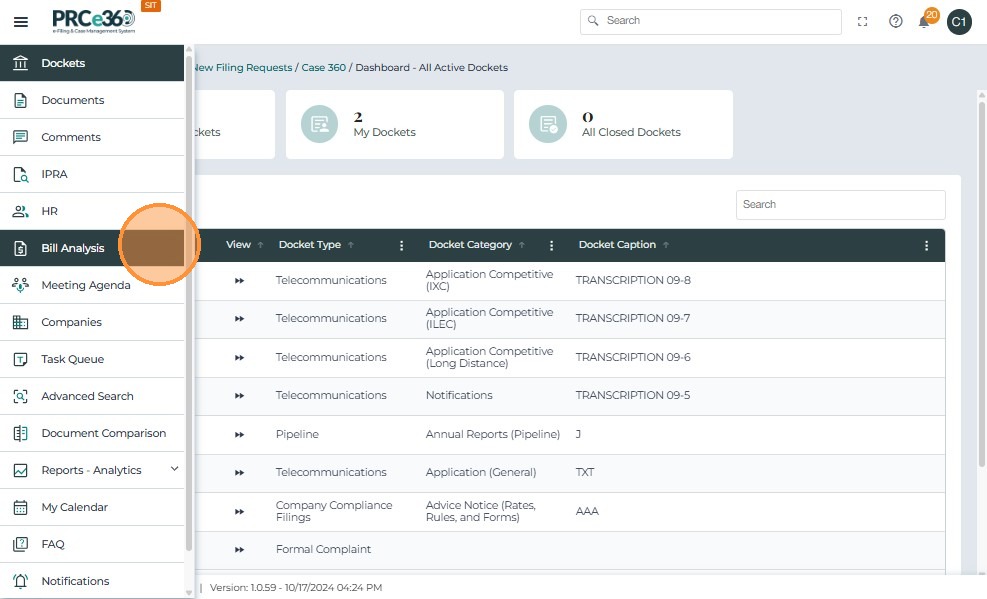Viewport: 987px width, 599px height.
Task: Select Bill Analysis in sidebar
Action: (72, 248)
